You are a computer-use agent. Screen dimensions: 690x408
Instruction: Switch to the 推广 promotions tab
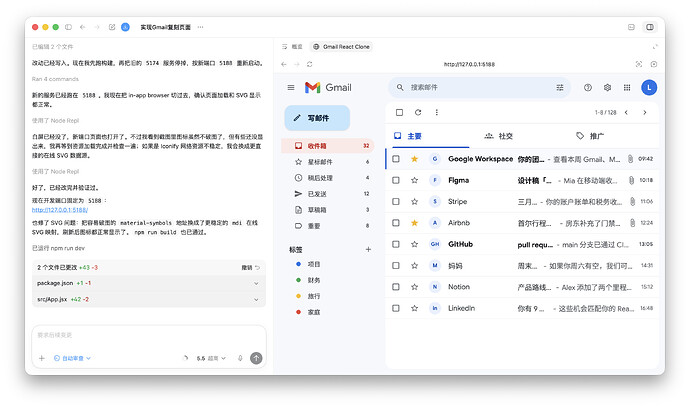590,136
